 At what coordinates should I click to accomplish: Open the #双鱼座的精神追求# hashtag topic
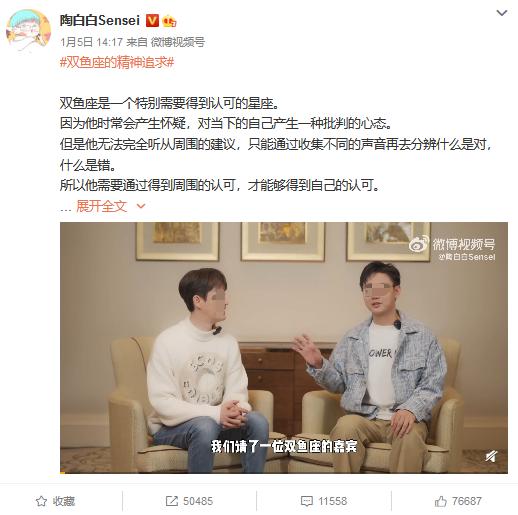click(x=117, y=62)
